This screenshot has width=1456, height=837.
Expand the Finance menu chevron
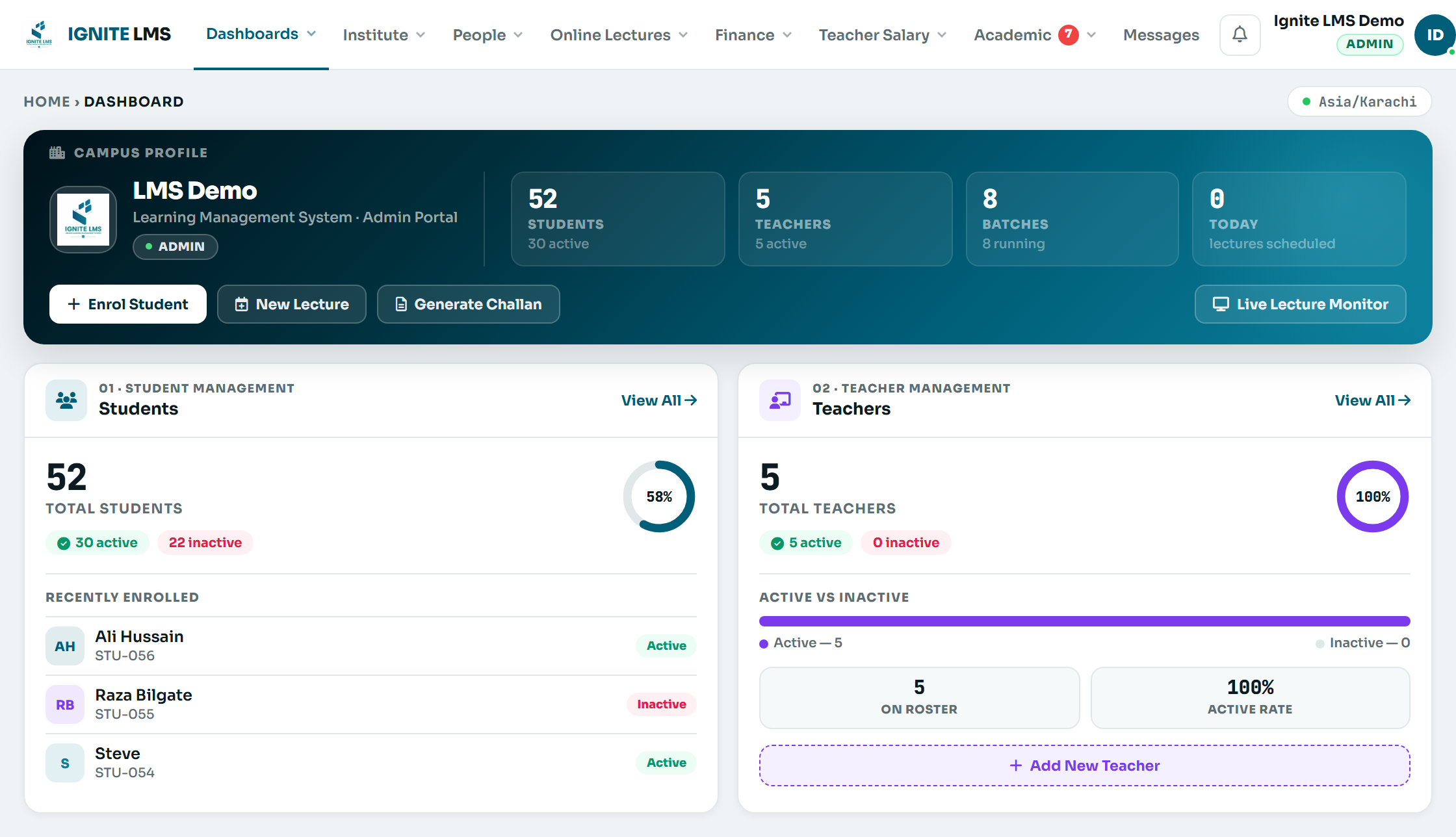(787, 35)
